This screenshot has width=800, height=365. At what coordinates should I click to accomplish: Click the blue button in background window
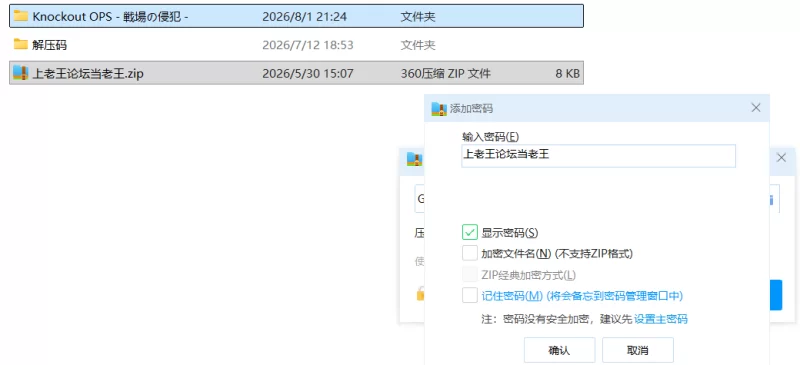pyautogui.click(x=776, y=295)
